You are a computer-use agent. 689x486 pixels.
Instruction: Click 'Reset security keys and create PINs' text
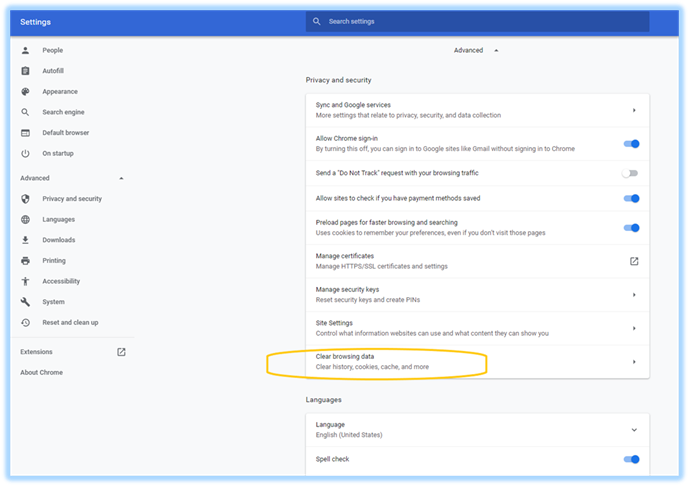coord(368,300)
